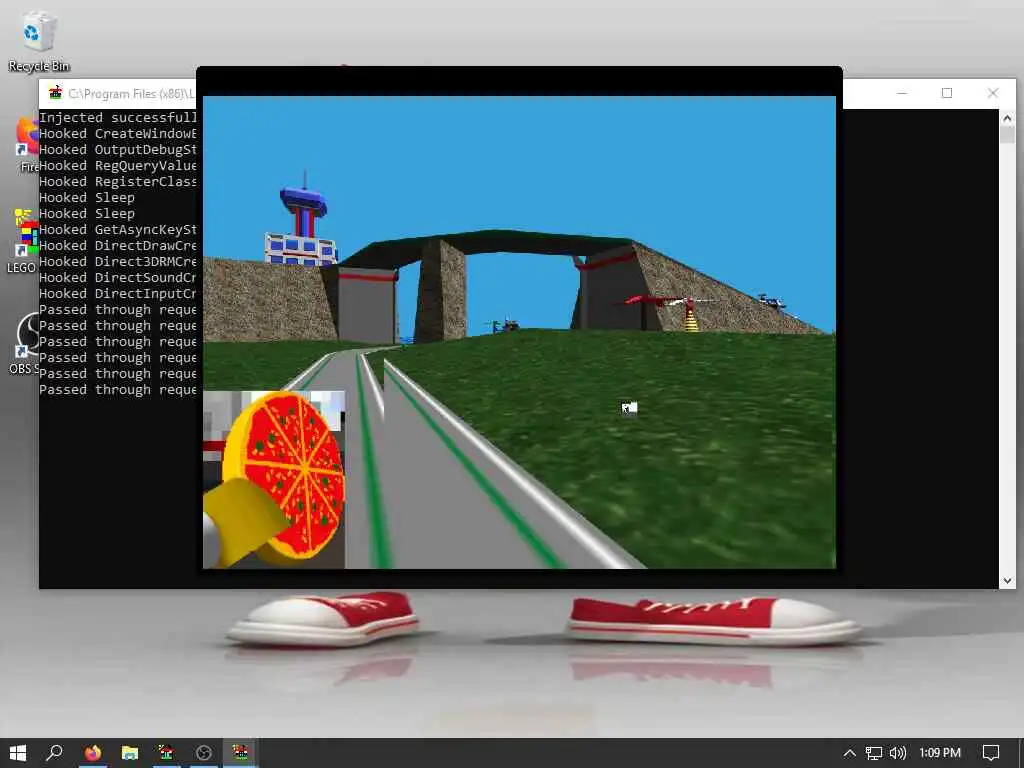Maximize the console window

[x=947, y=93]
